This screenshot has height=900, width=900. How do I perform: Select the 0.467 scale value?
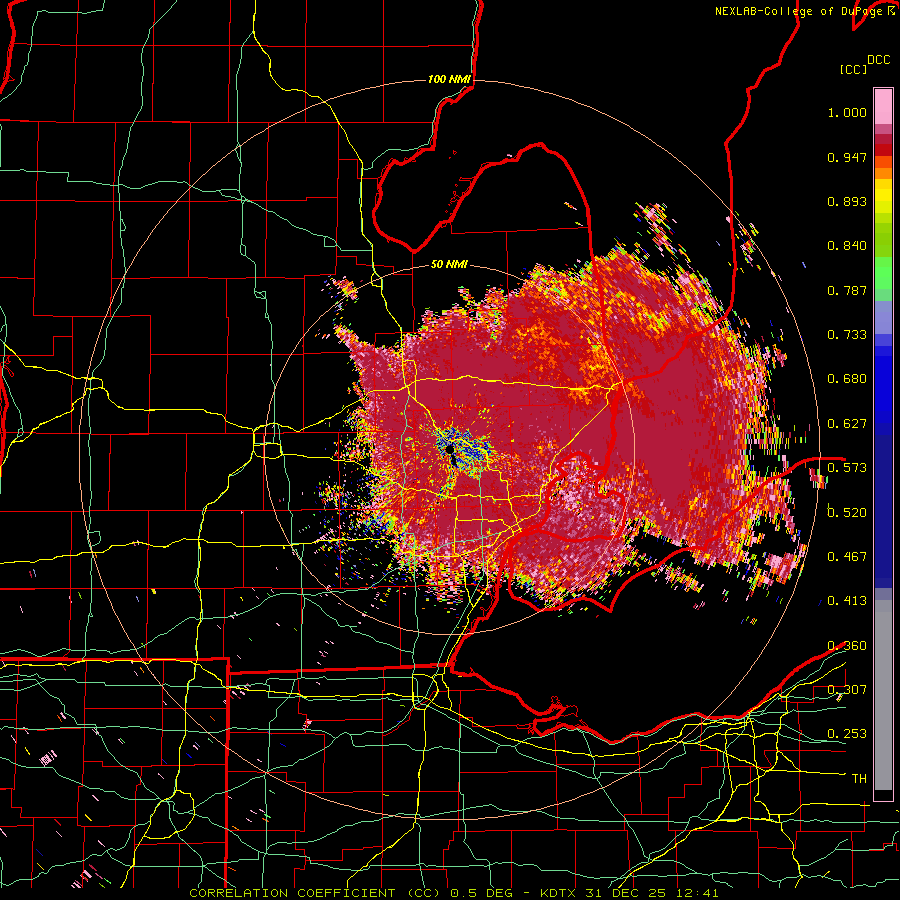click(847, 557)
